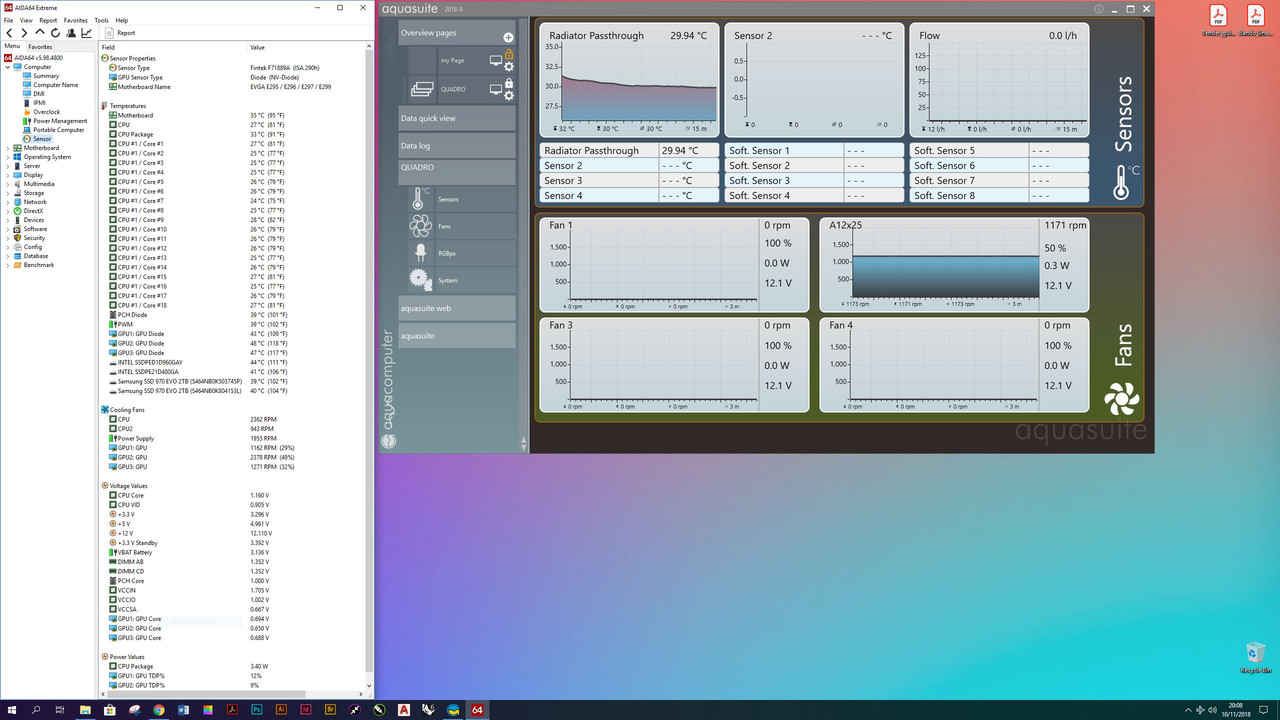This screenshot has height=720, width=1280.
Task: Open the File menu in AIDA64
Action: 8,20
